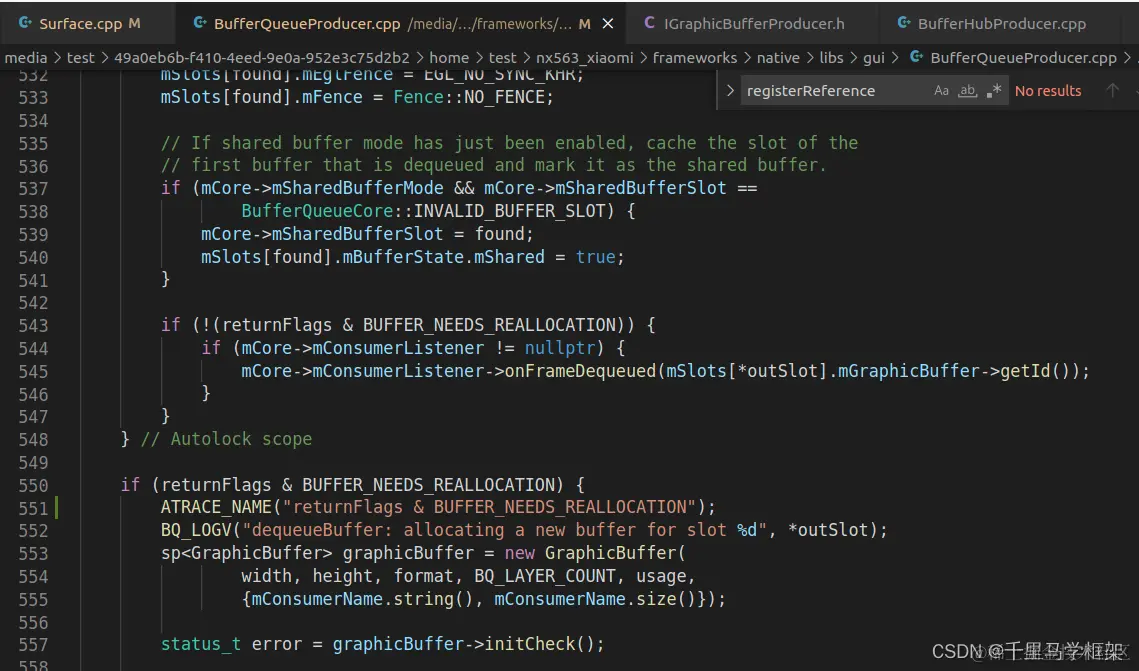
Task: Open the 'frameworks' breadcrumb segment
Action: pos(695,57)
